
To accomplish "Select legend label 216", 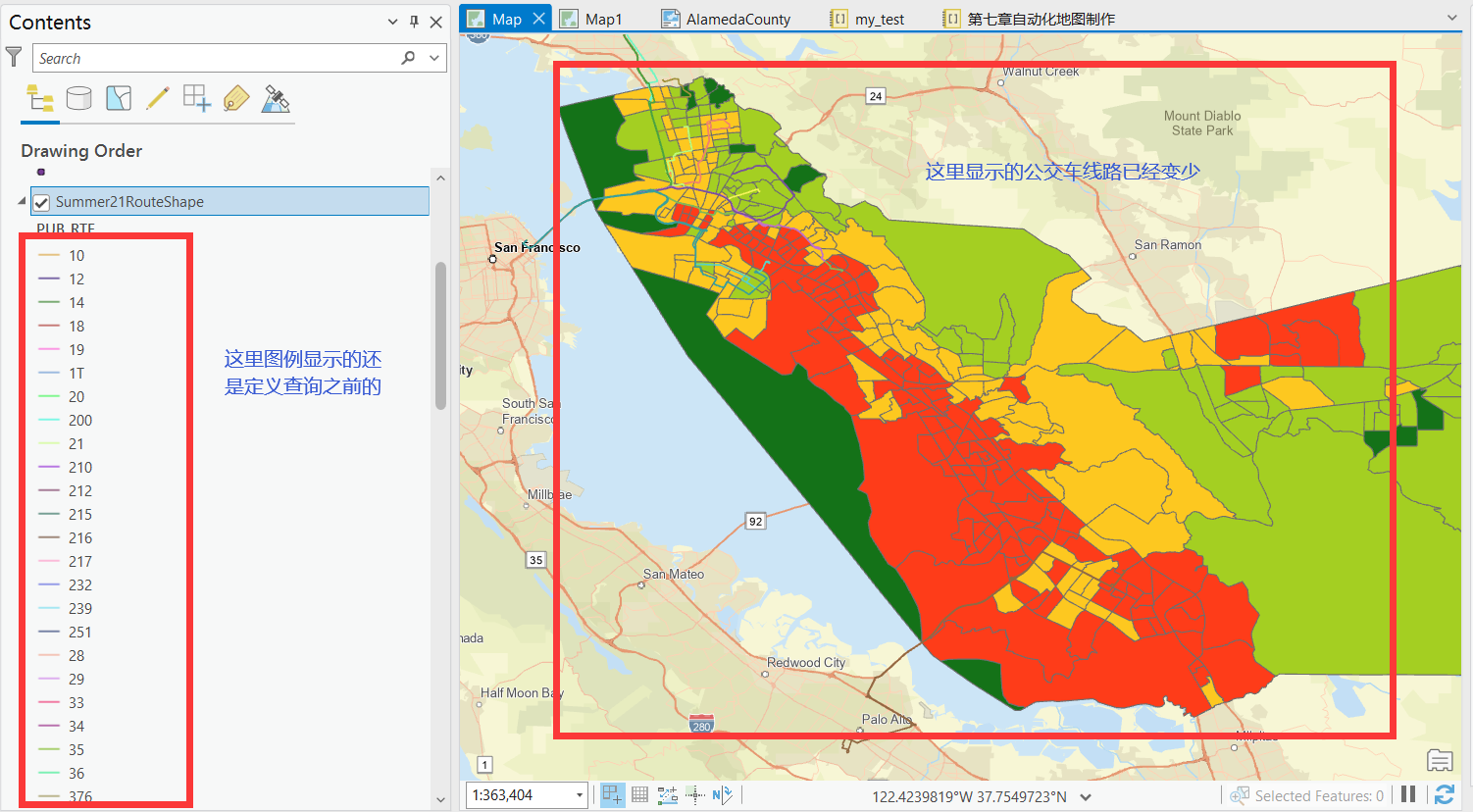I will [80, 537].
